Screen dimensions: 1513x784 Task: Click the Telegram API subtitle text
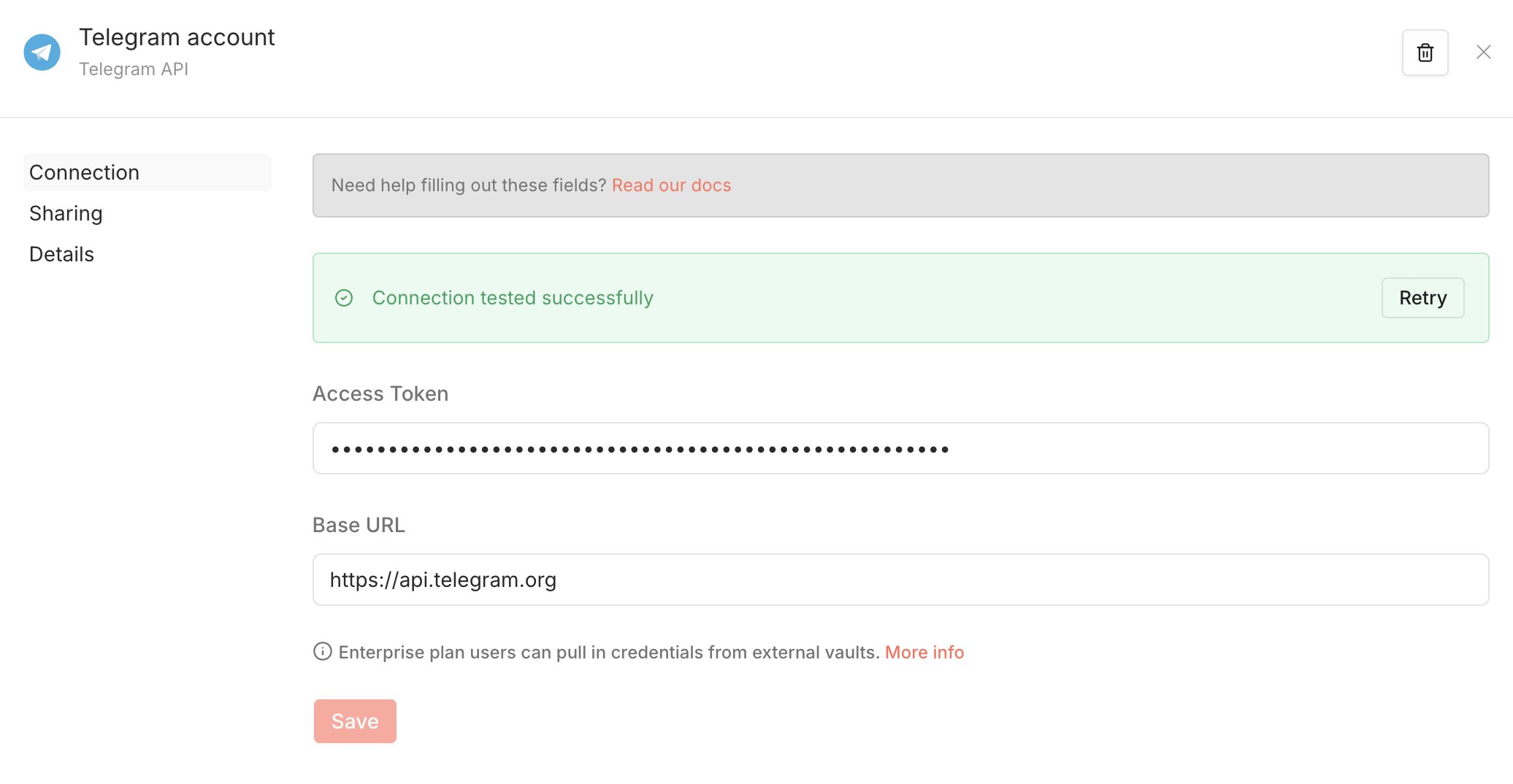pos(134,69)
